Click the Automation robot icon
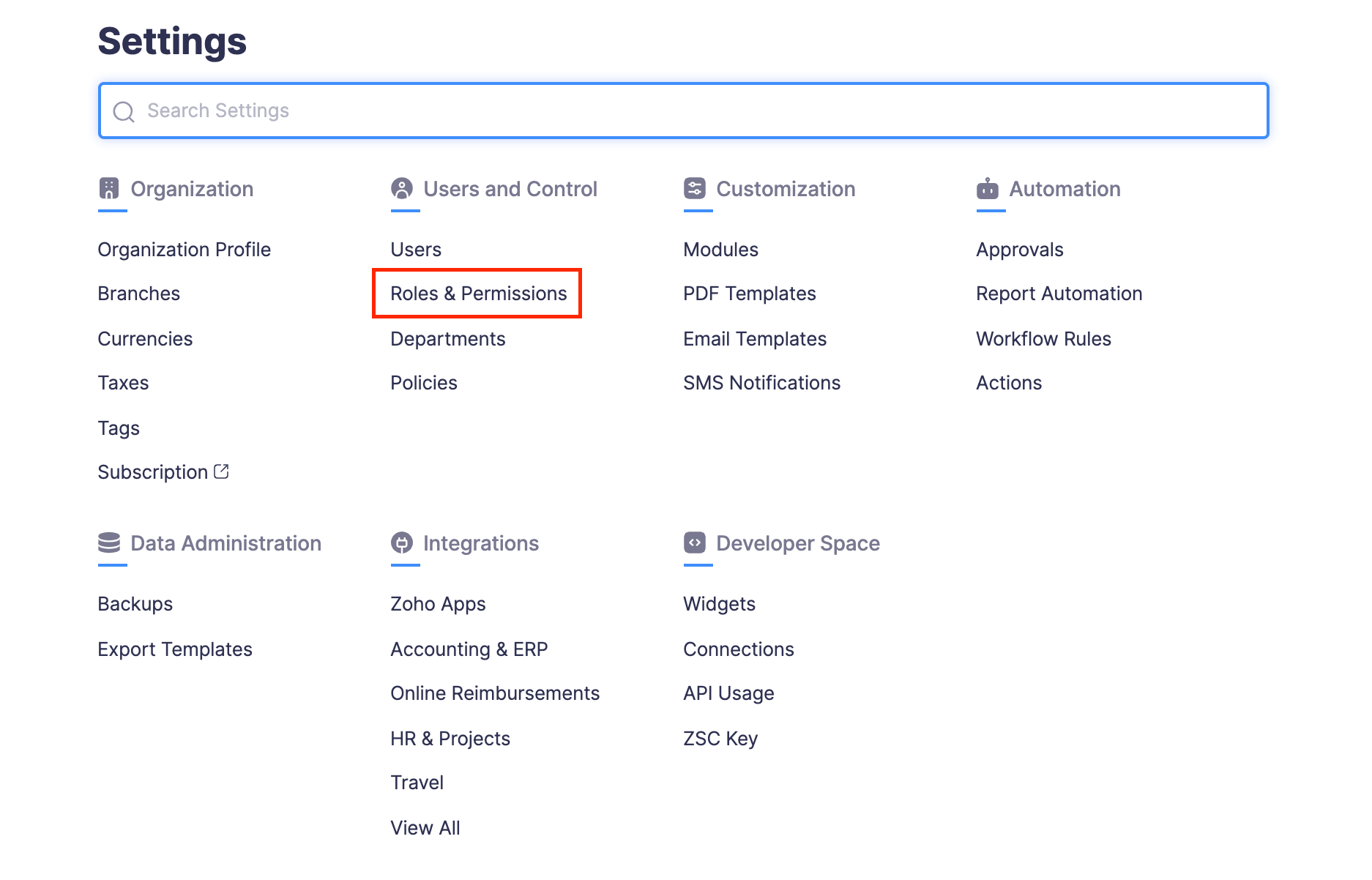The width and height of the screenshot is (1372, 880). 988,189
